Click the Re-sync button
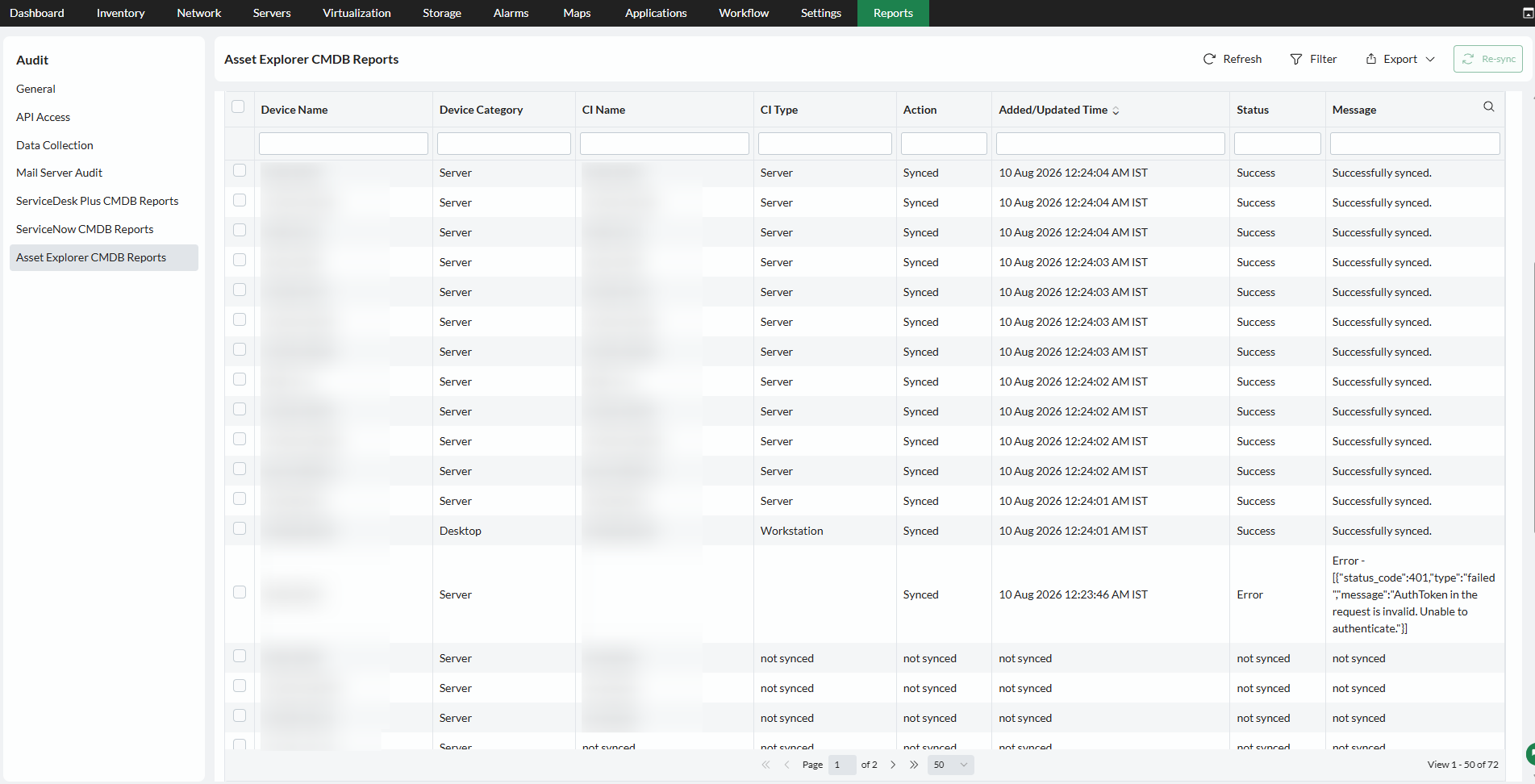The width and height of the screenshot is (1535, 784). [1488, 59]
